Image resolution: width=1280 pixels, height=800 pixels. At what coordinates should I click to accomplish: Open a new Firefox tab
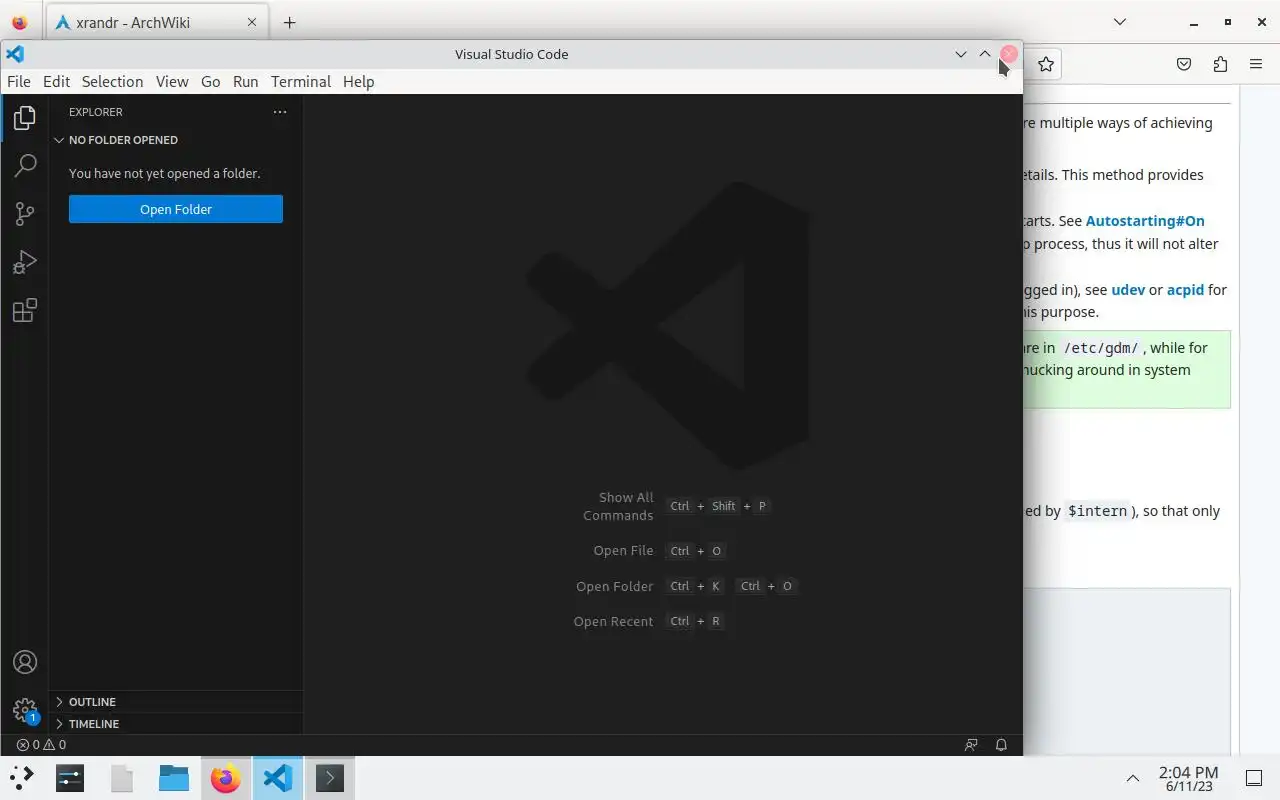289,22
